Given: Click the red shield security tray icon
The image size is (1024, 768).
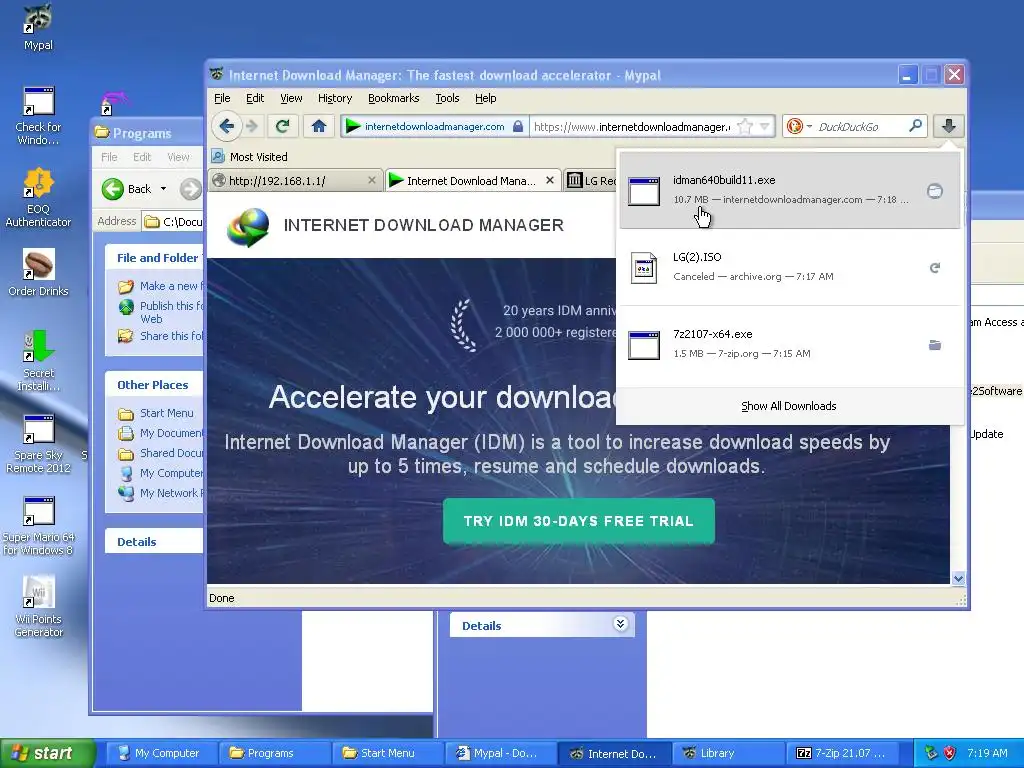Looking at the screenshot, I should (x=950, y=753).
